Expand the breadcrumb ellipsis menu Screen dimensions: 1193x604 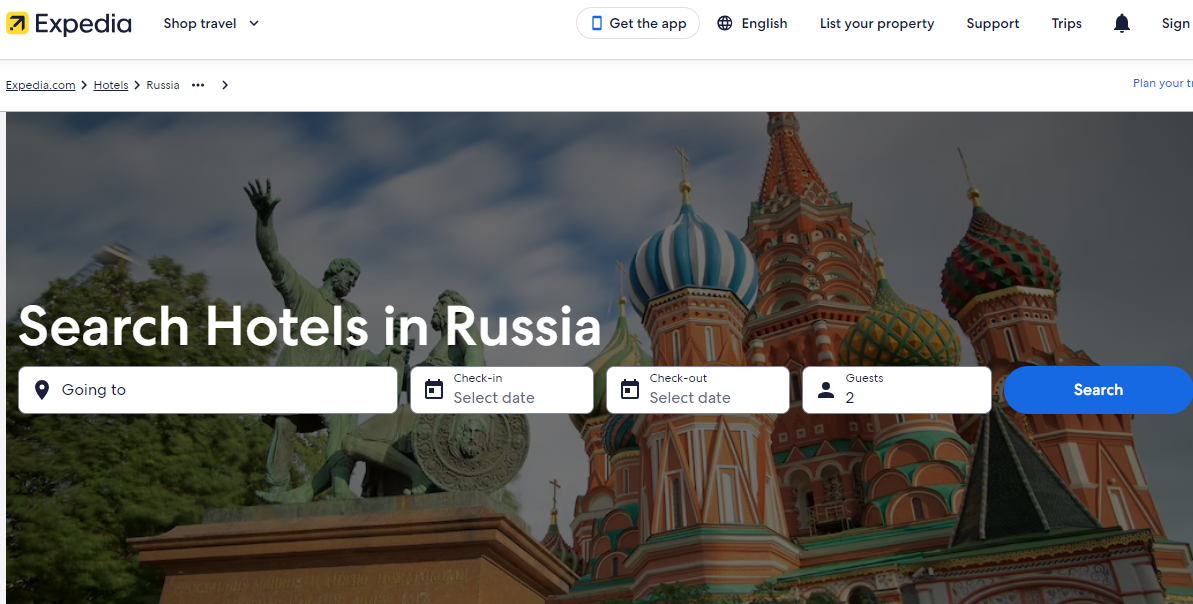[x=198, y=85]
